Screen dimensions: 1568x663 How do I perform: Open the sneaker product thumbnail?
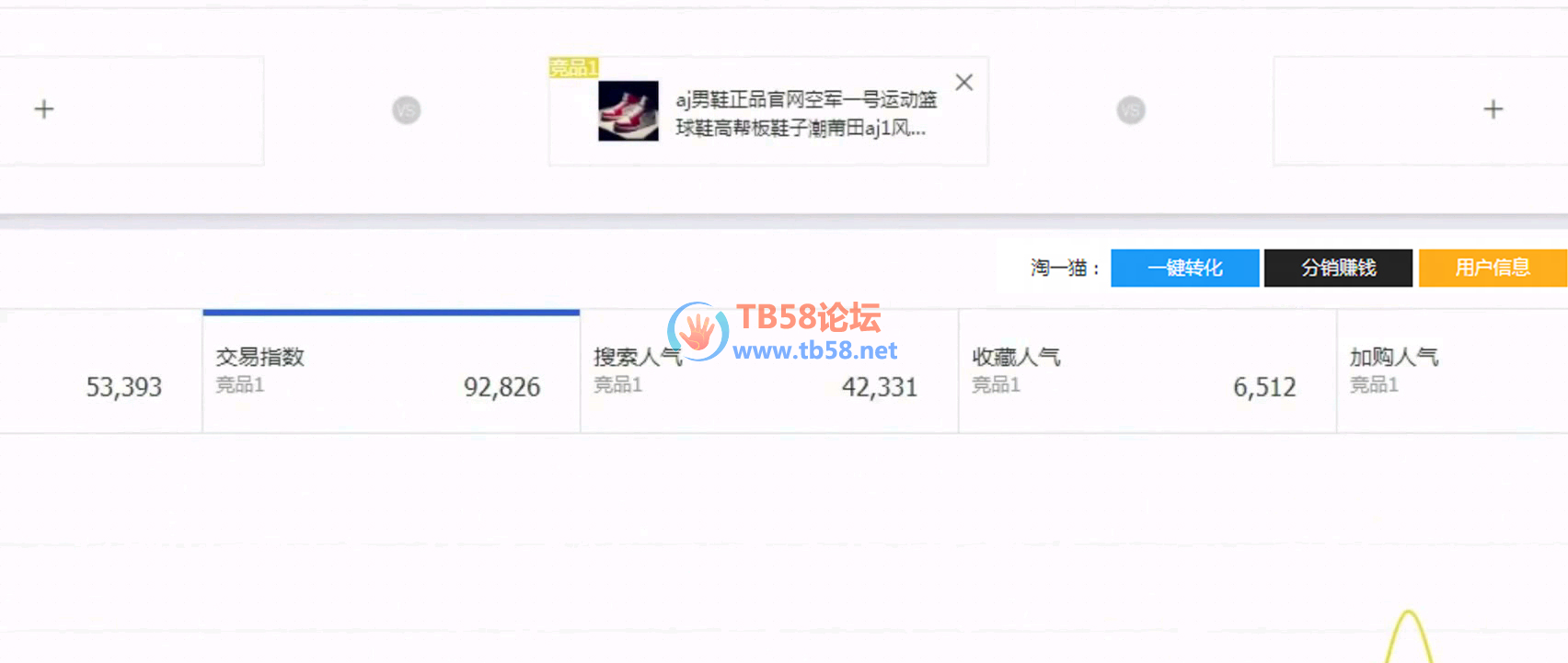[x=628, y=110]
